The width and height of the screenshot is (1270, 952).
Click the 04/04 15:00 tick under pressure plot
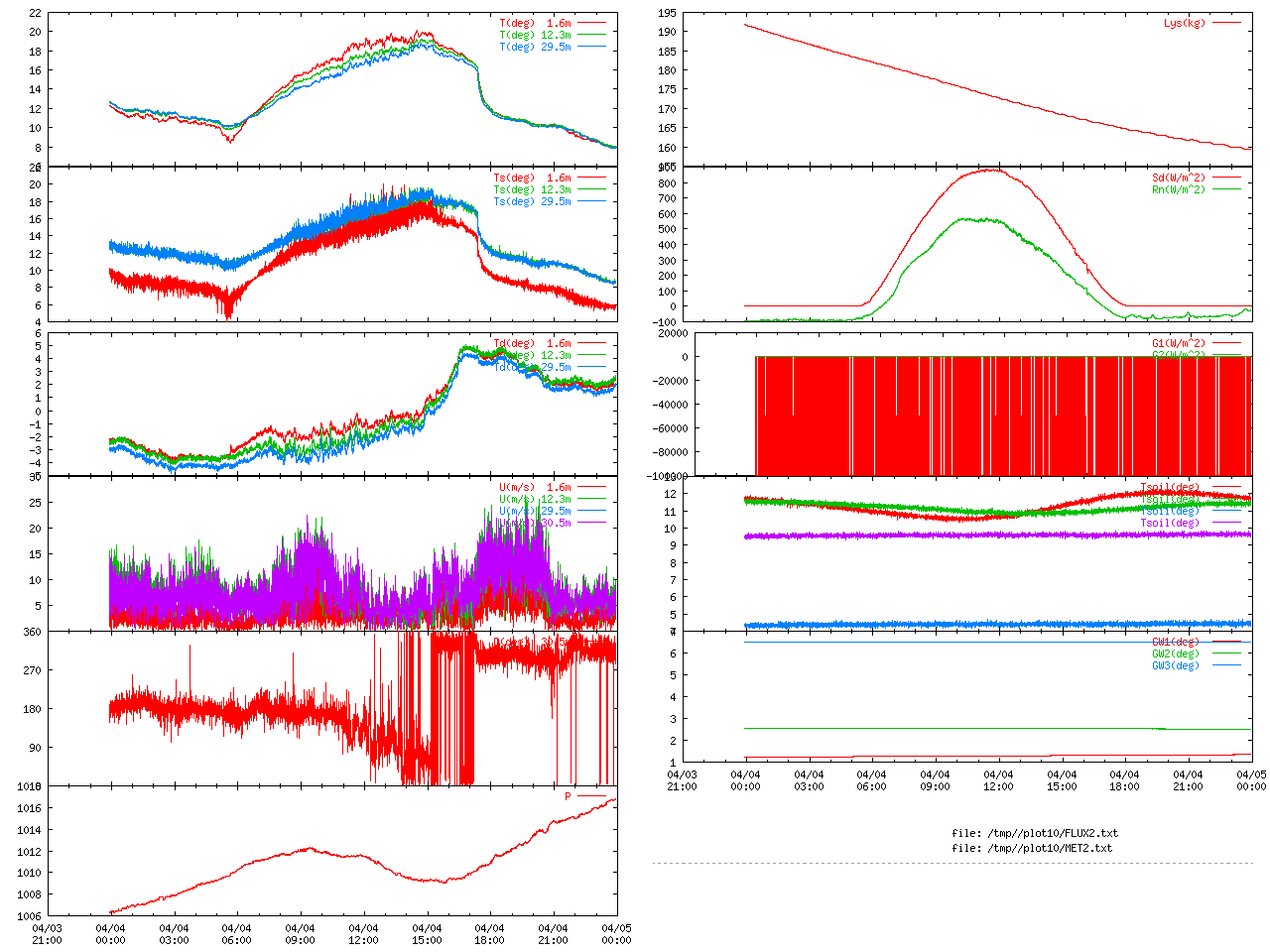point(427,934)
